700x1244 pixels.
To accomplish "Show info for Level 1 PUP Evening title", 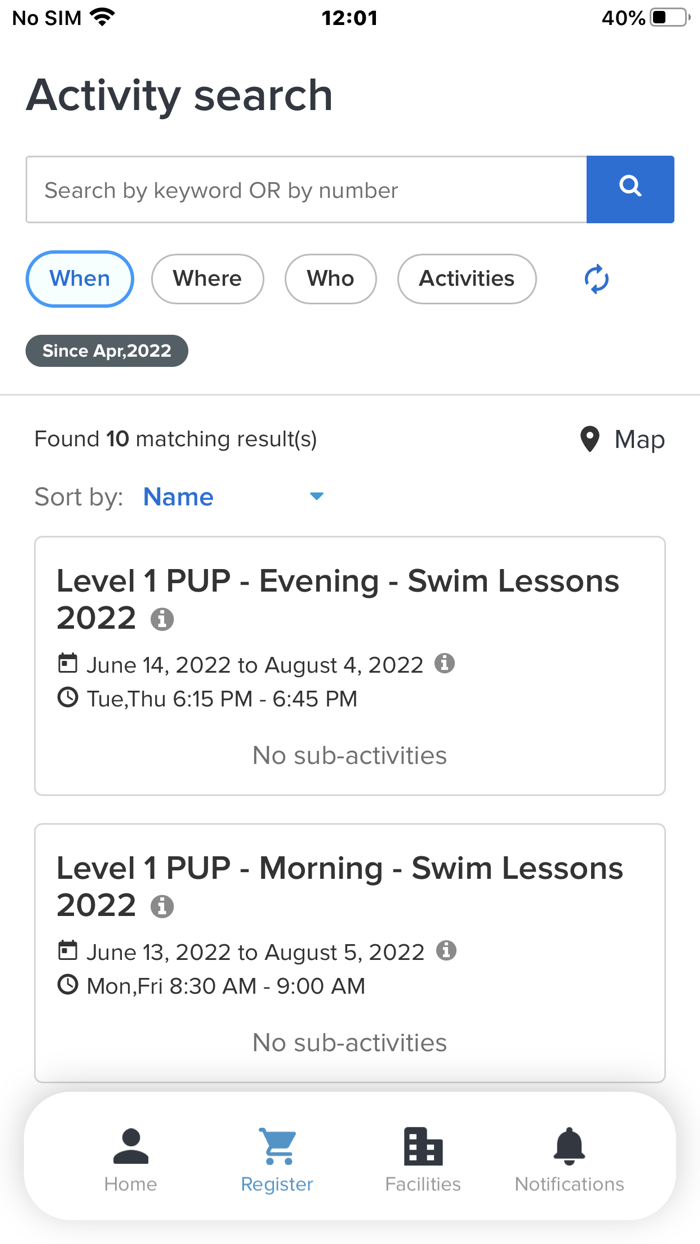I will pos(162,619).
